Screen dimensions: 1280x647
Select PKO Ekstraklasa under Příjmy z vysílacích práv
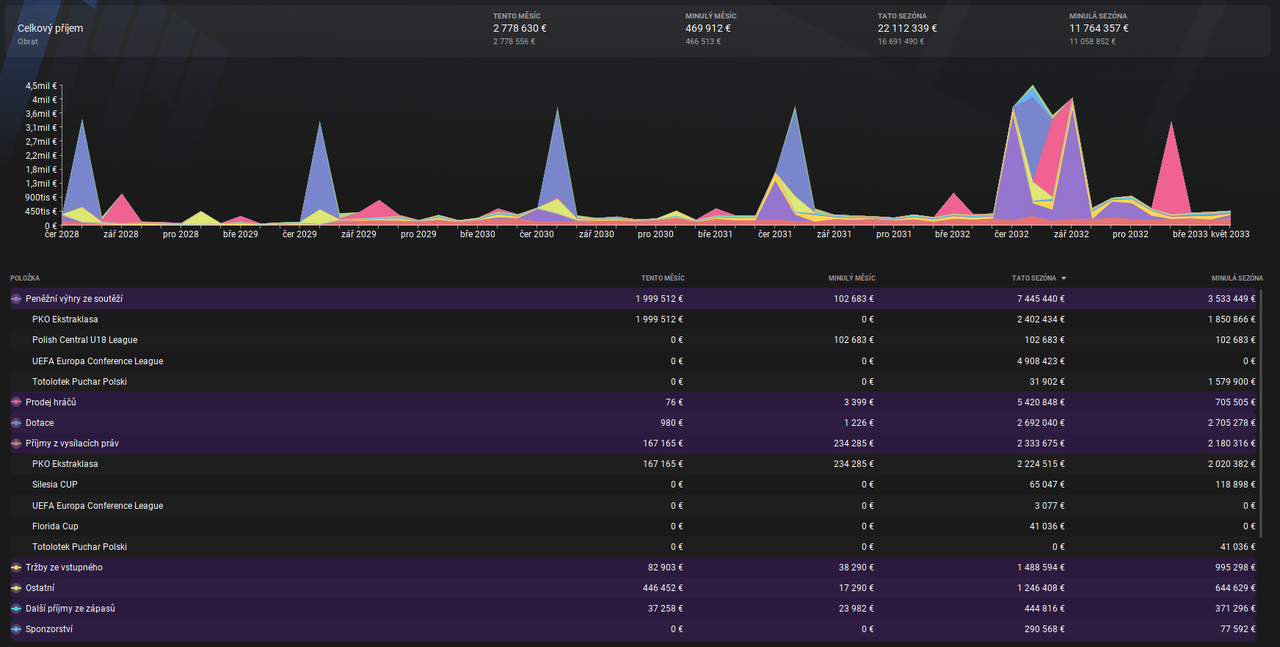coord(635,464)
